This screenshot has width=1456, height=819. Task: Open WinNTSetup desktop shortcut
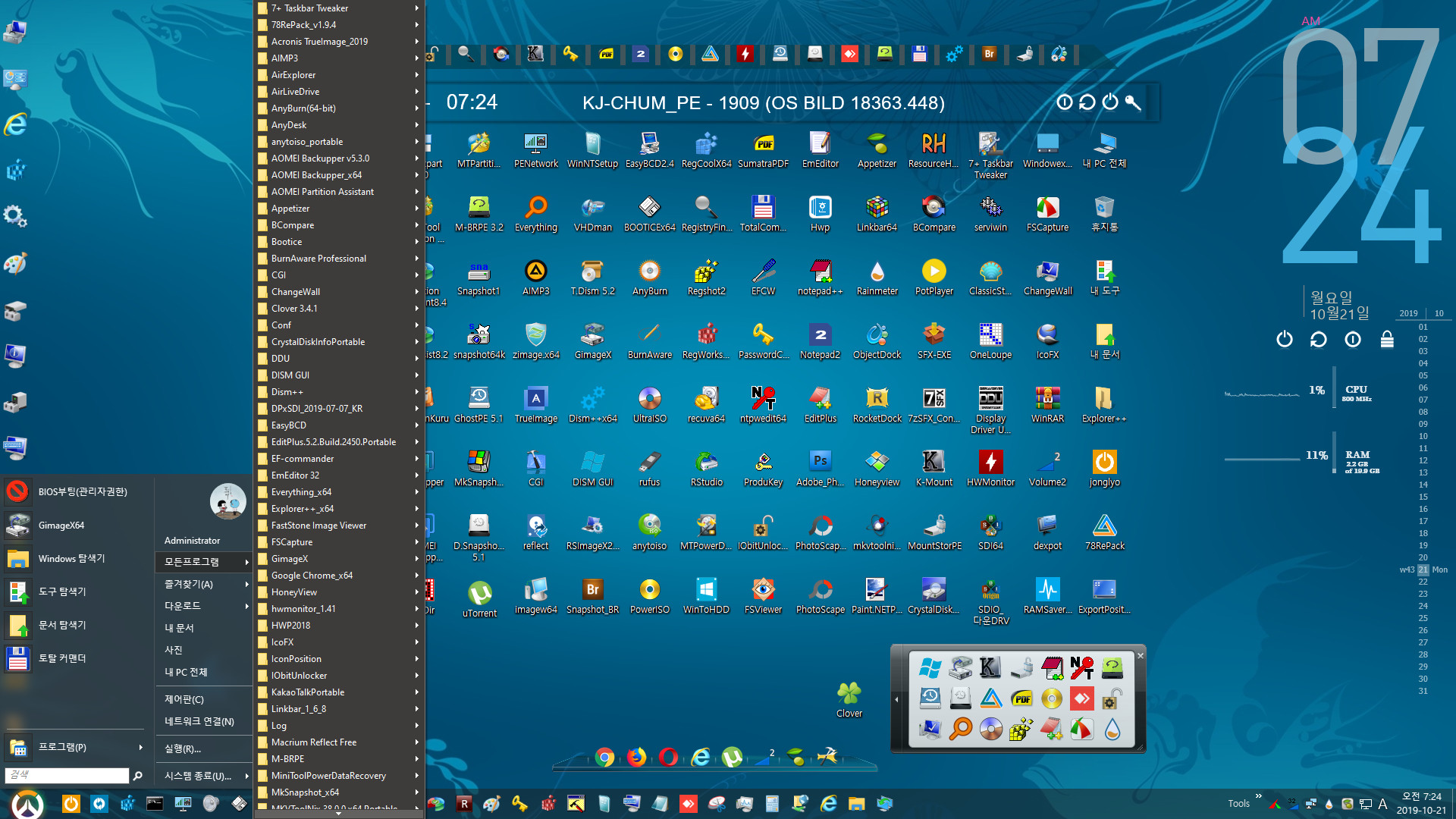coord(592,149)
